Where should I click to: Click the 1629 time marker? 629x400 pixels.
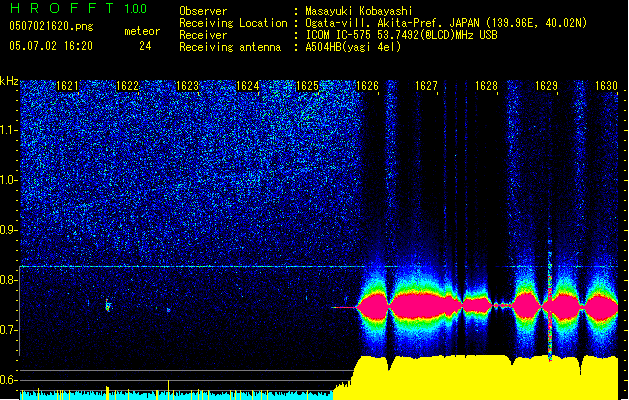[546, 86]
